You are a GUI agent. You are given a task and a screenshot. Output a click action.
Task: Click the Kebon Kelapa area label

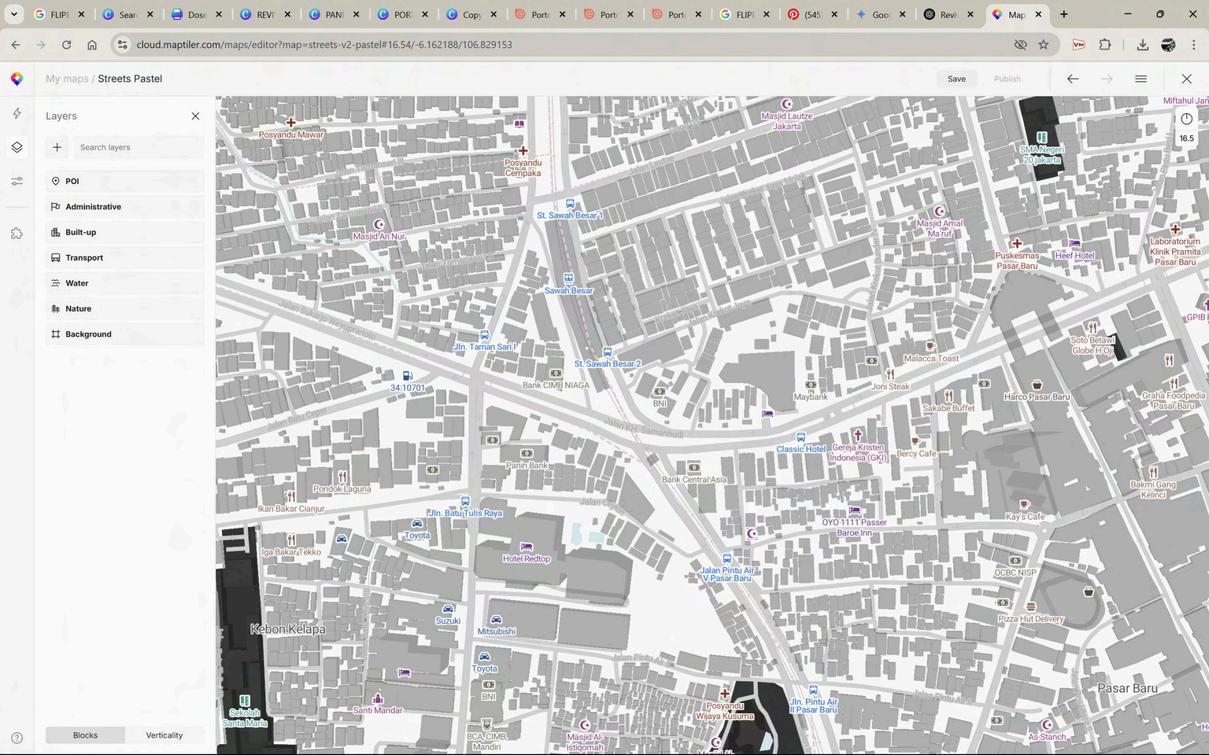(288, 629)
